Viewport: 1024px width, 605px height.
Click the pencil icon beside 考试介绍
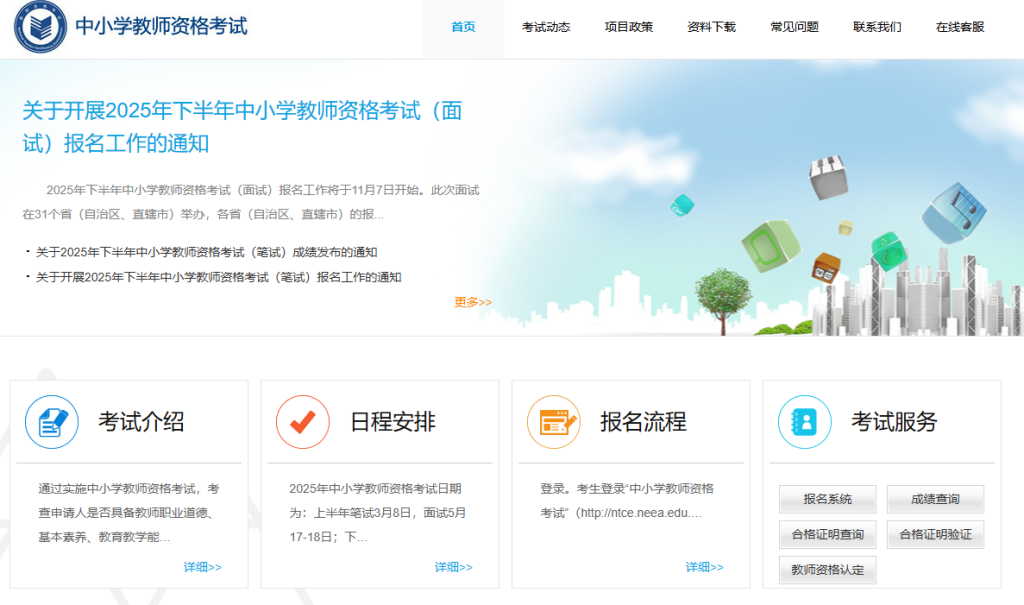(51, 422)
